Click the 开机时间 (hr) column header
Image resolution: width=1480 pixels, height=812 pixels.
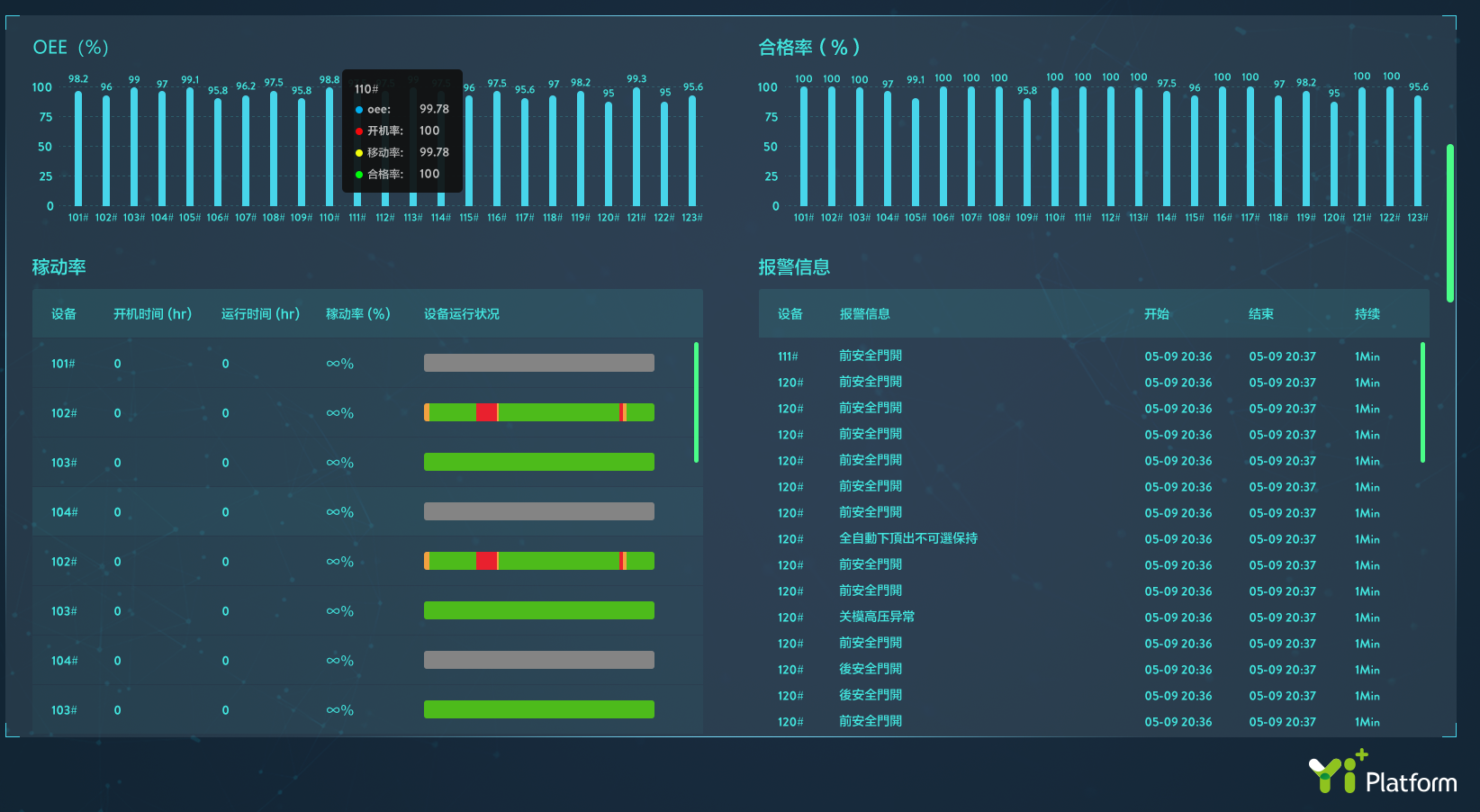pyautogui.click(x=152, y=314)
